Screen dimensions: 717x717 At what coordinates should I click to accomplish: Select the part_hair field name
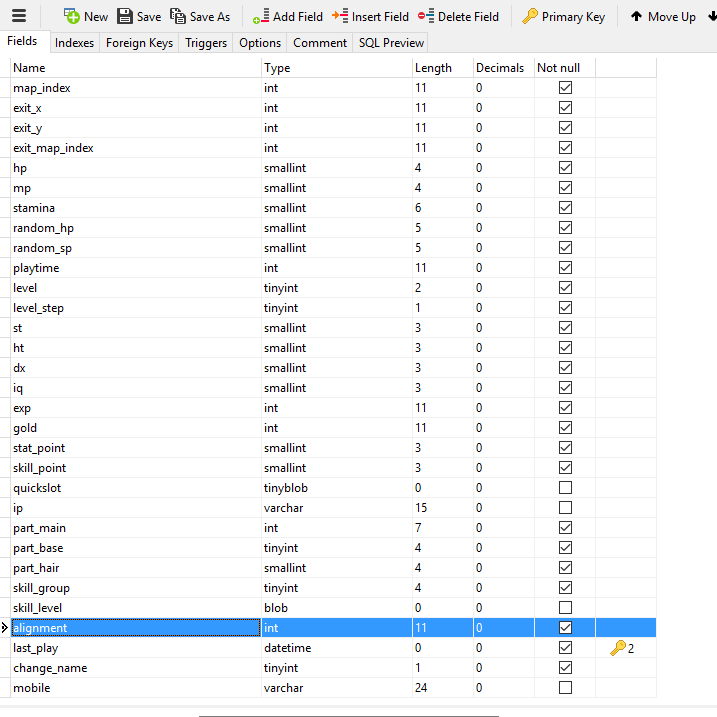(x=36, y=568)
